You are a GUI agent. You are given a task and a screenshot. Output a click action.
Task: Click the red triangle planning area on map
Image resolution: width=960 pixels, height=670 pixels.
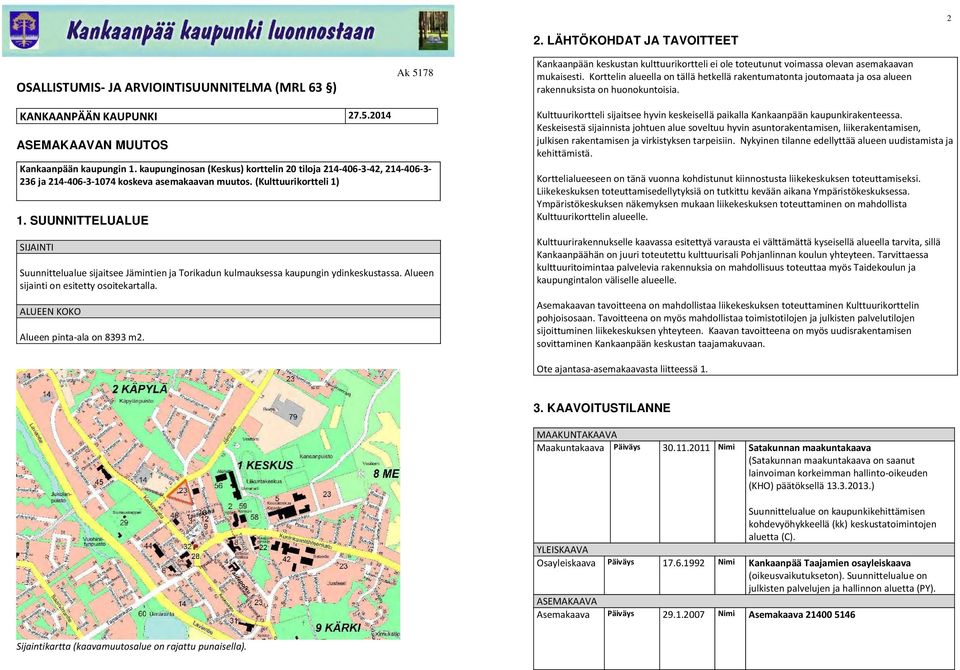181,491
